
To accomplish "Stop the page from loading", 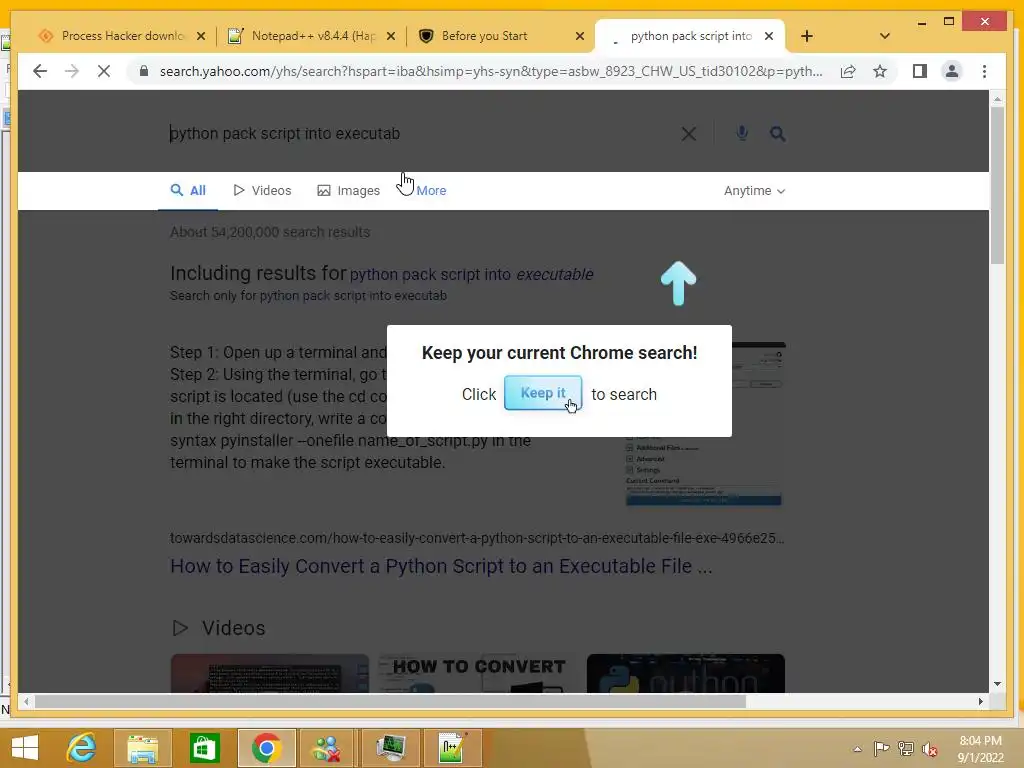I will (104, 71).
